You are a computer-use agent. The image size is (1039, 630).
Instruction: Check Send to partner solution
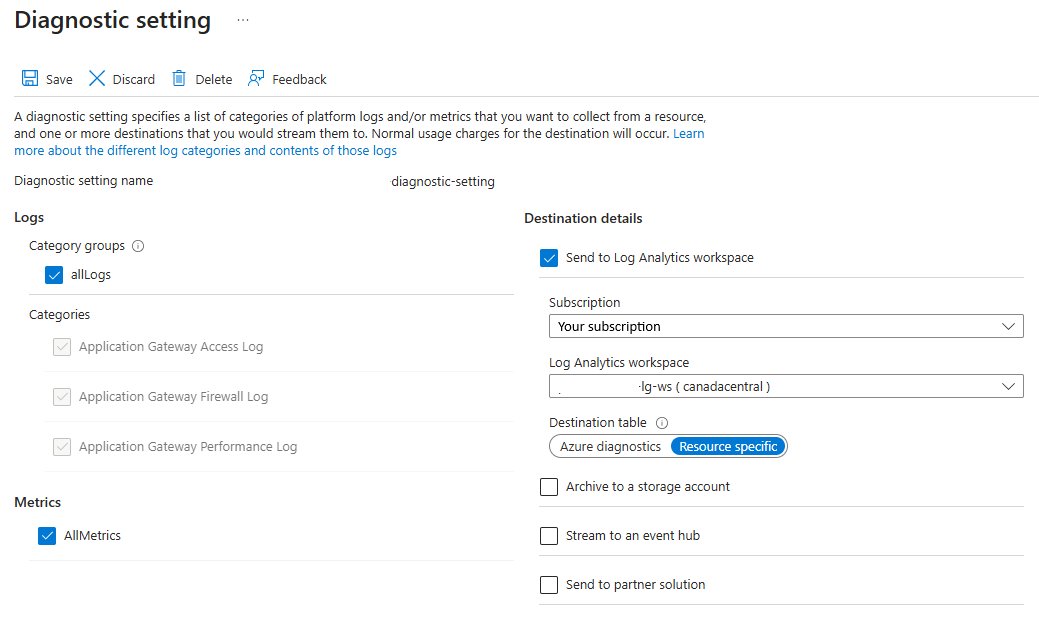point(549,585)
